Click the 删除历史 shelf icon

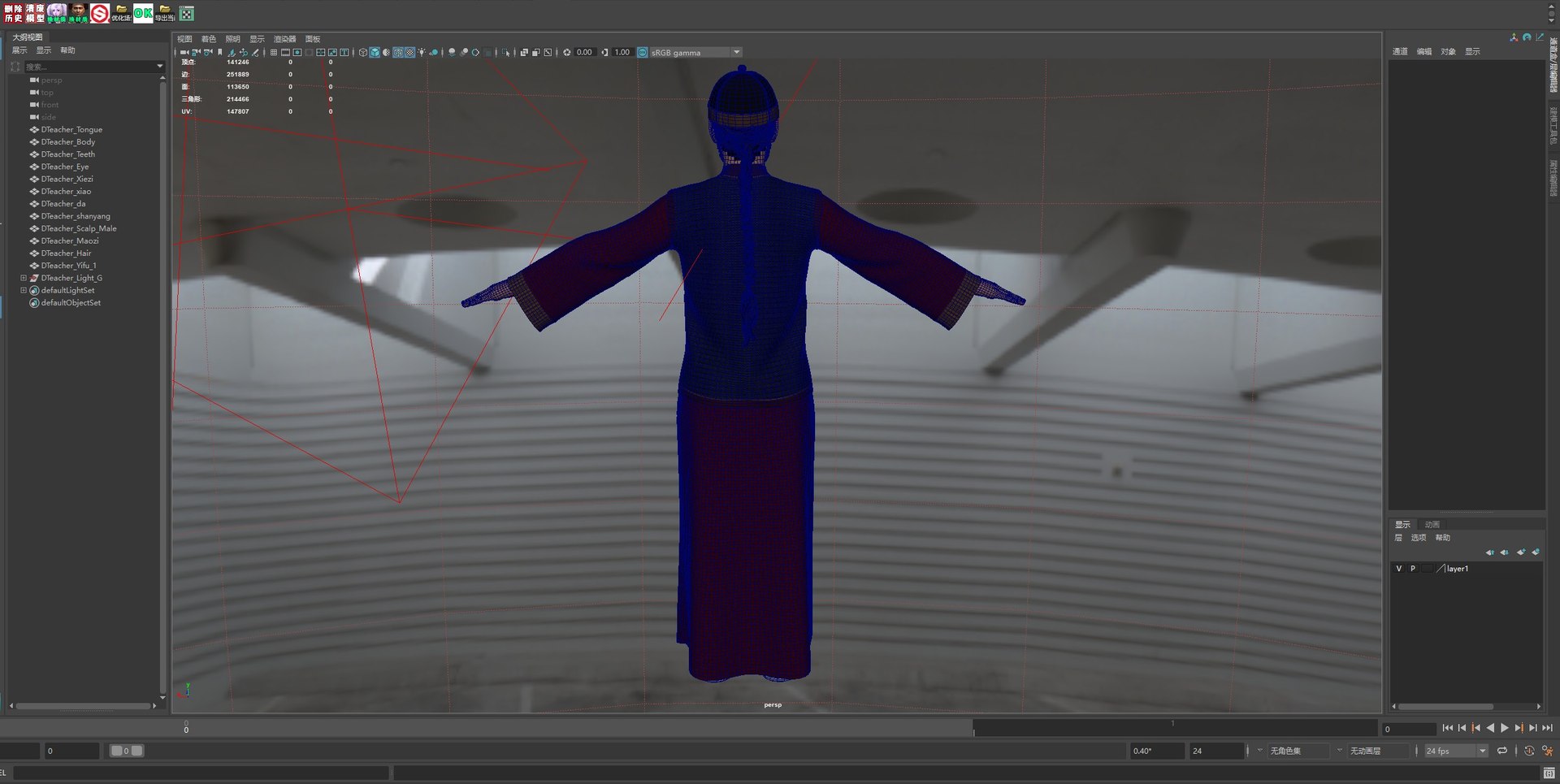14,13
